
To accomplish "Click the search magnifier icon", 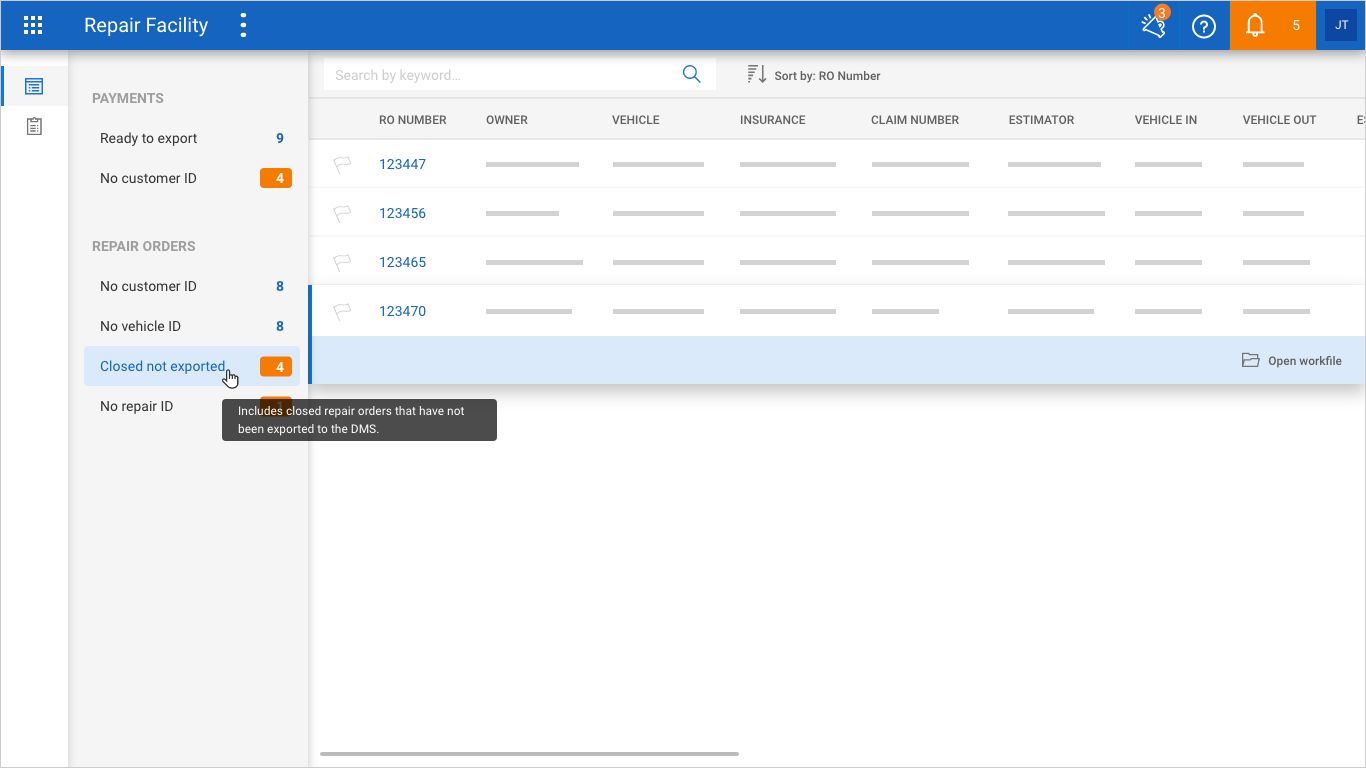I will coord(691,75).
